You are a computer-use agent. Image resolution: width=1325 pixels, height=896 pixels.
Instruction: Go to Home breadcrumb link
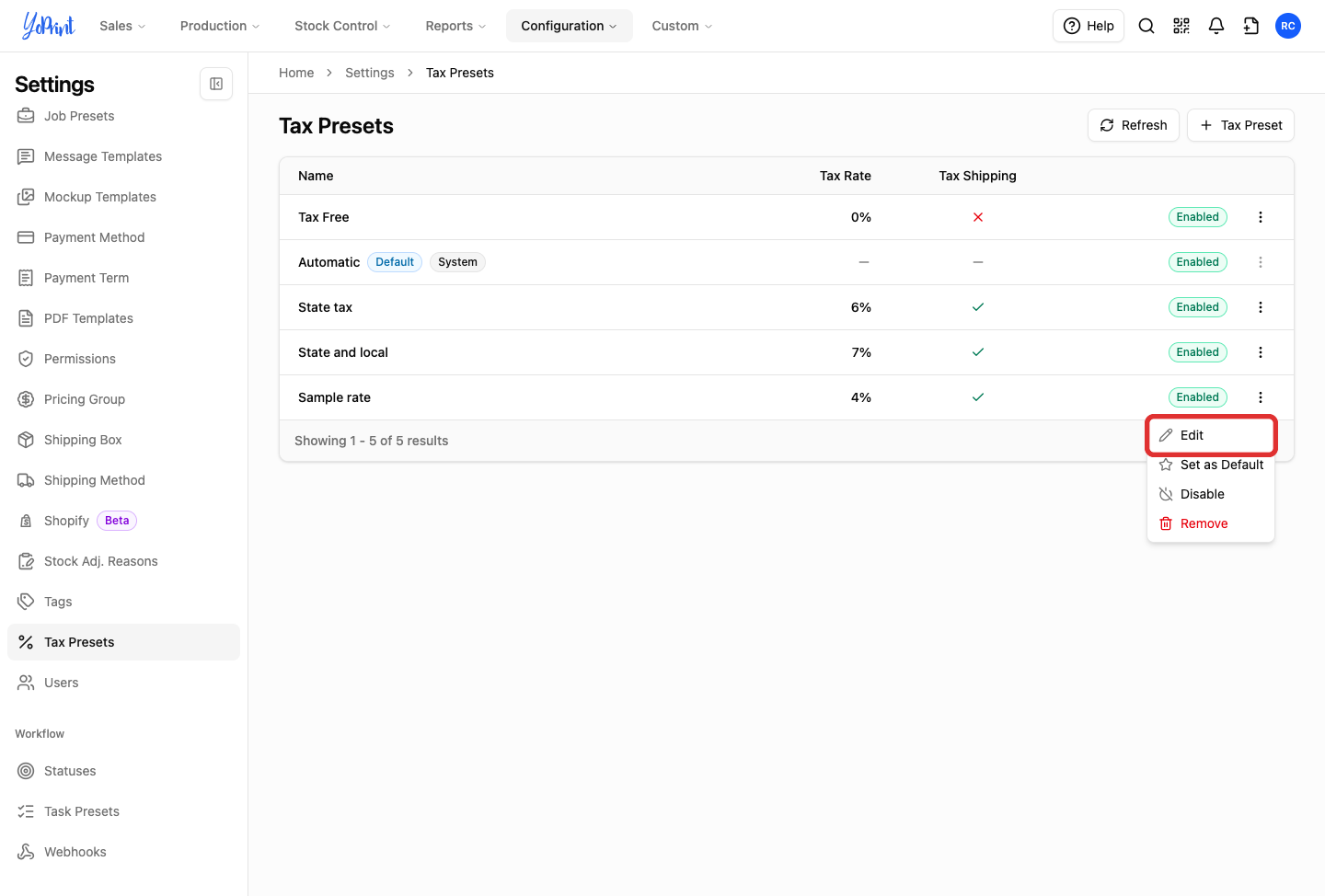[296, 73]
